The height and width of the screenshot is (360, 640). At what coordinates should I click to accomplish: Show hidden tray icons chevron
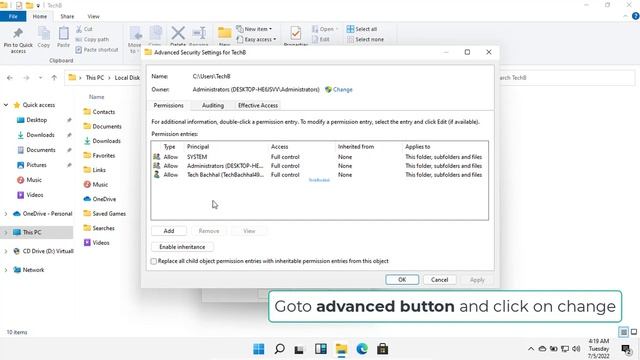coord(531,349)
